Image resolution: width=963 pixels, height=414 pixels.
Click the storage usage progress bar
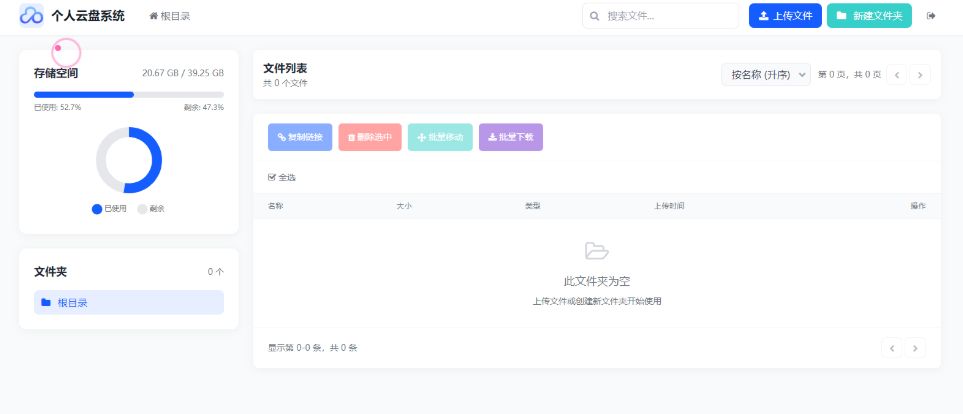129,95
